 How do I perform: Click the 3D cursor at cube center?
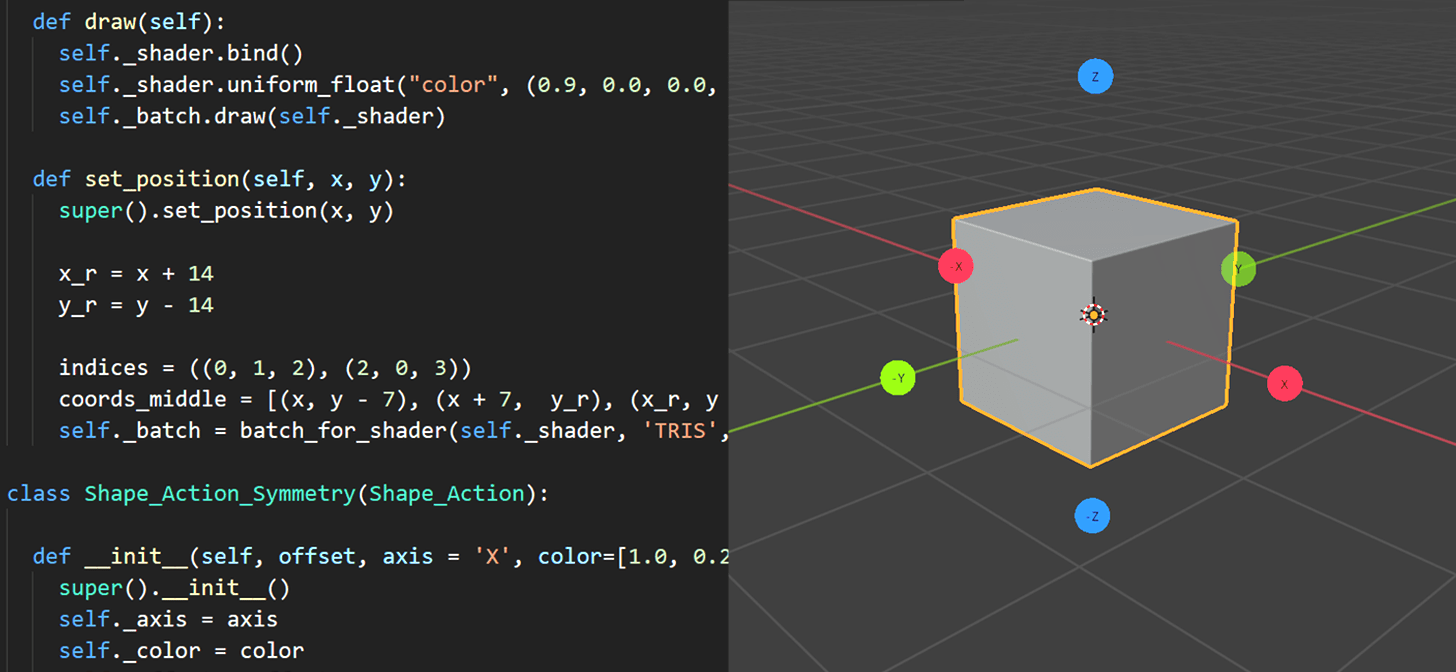pyautogui.click(x=1093, y=314)
